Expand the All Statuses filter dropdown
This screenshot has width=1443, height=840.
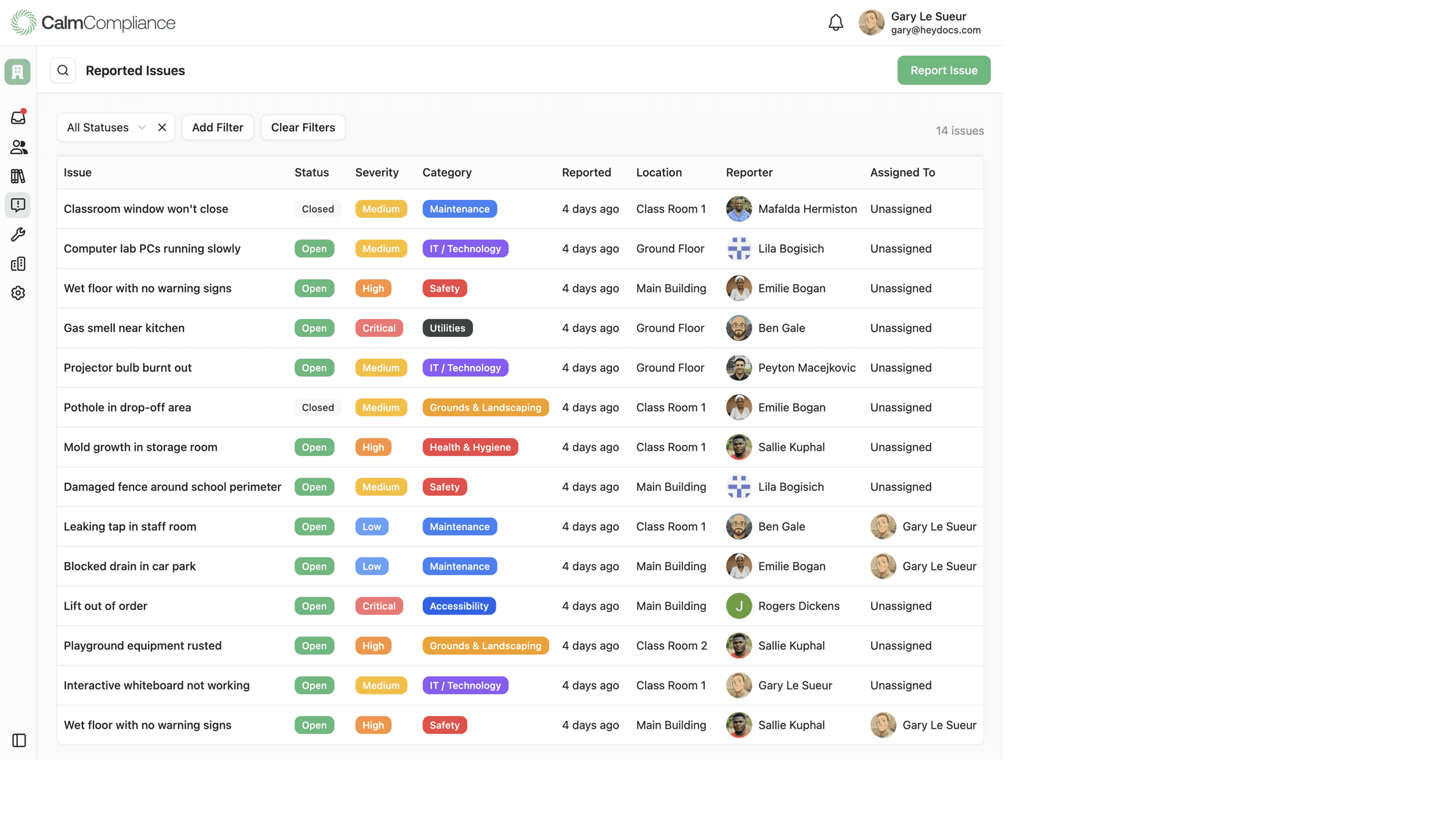(x=142, y=127)
